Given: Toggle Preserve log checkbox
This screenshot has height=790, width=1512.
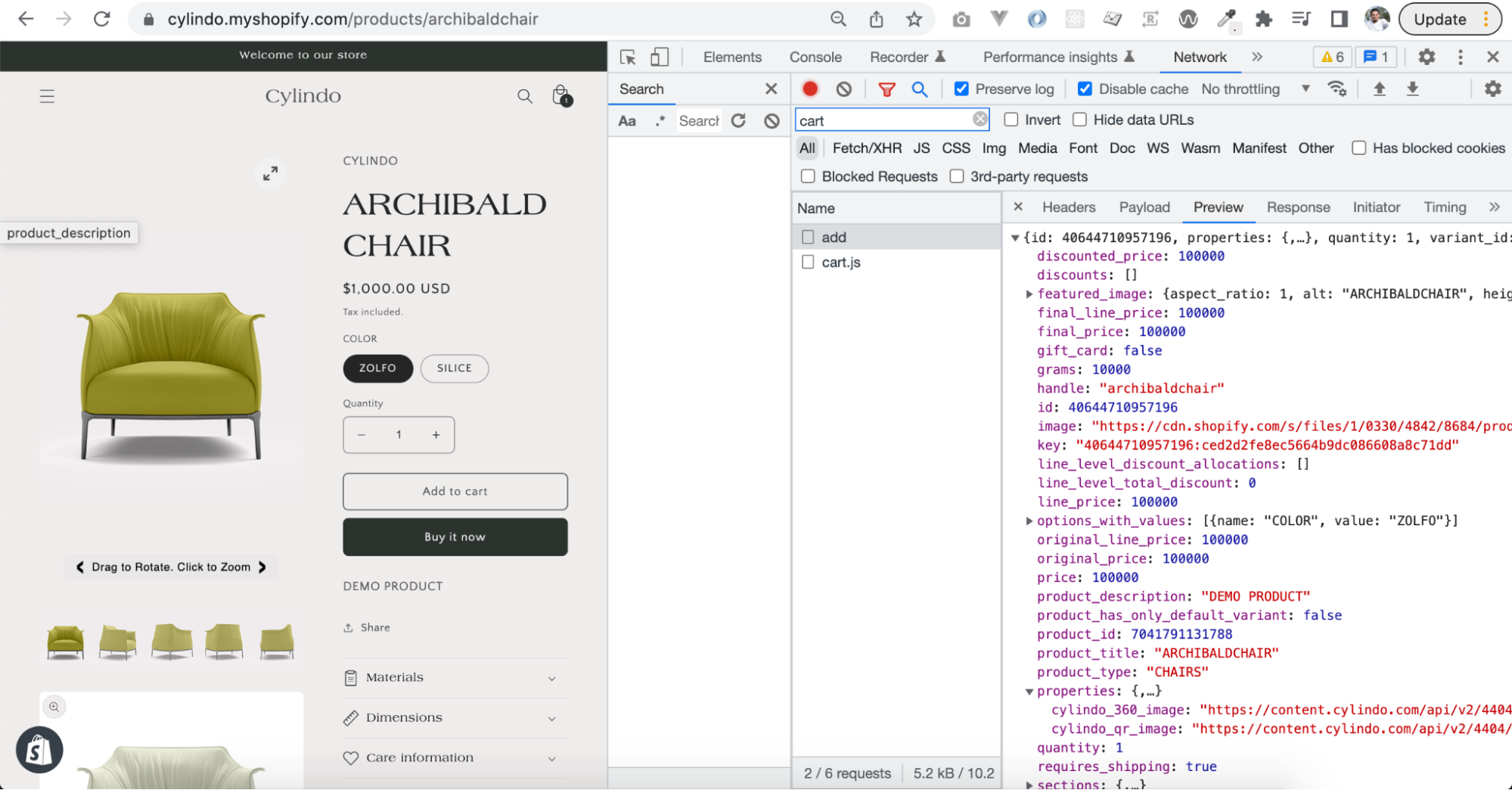Looking at the screenshot, I should [x=961, y=89].
